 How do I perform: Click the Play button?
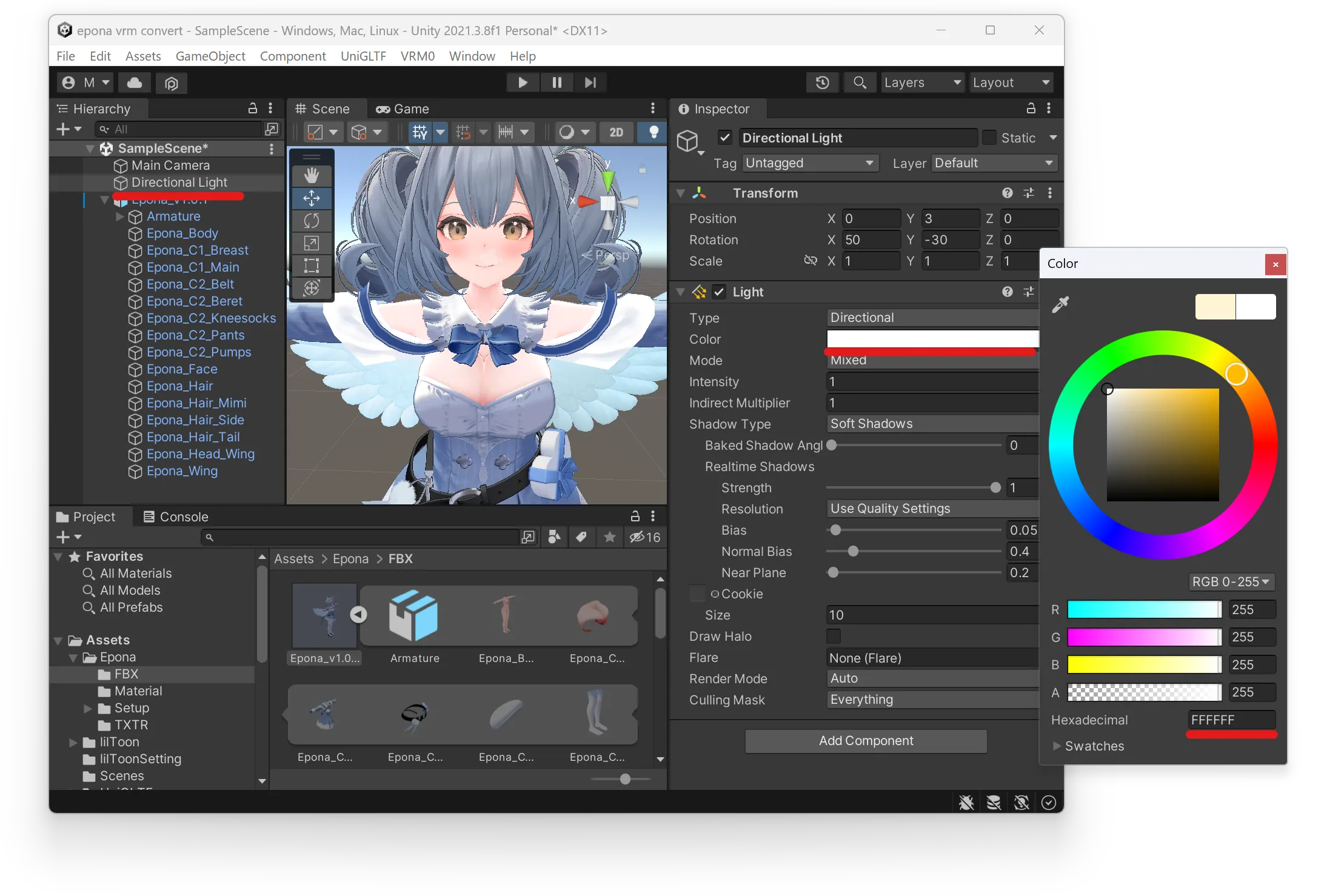523,82
